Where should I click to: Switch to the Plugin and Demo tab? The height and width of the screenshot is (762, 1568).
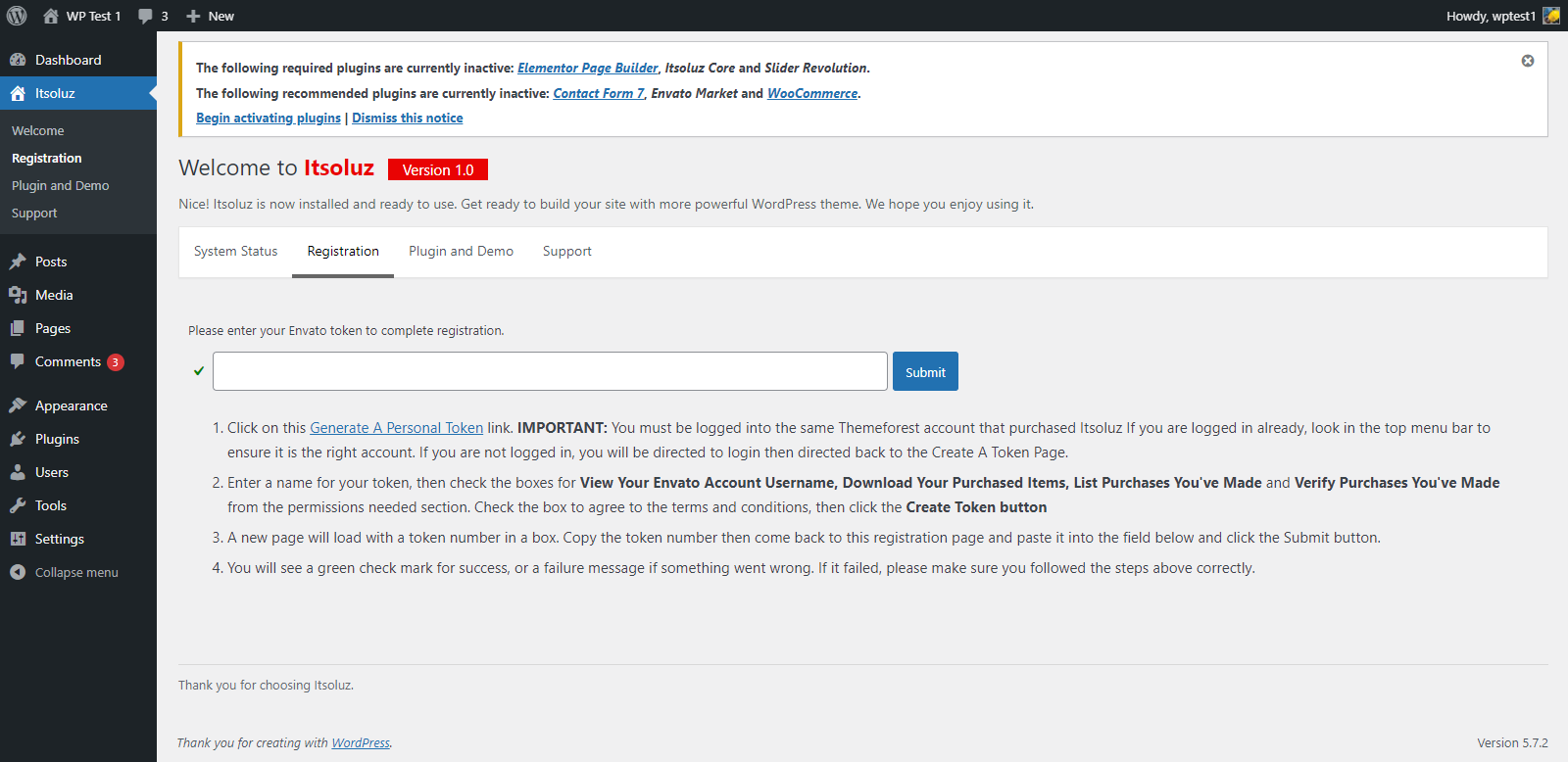pos(461,251)
